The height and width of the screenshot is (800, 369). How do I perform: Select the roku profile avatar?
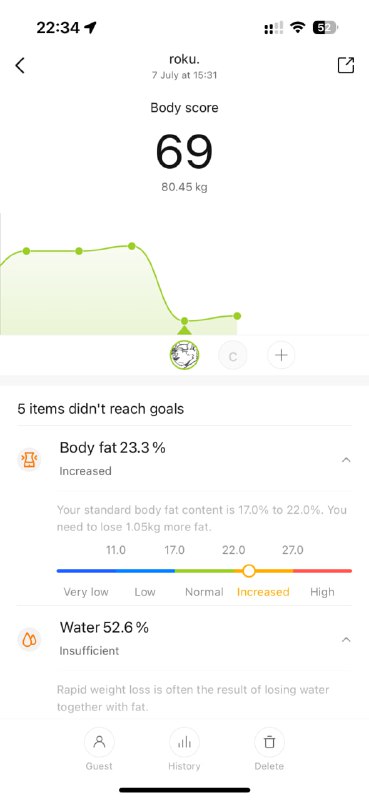(x=184, y=355)
